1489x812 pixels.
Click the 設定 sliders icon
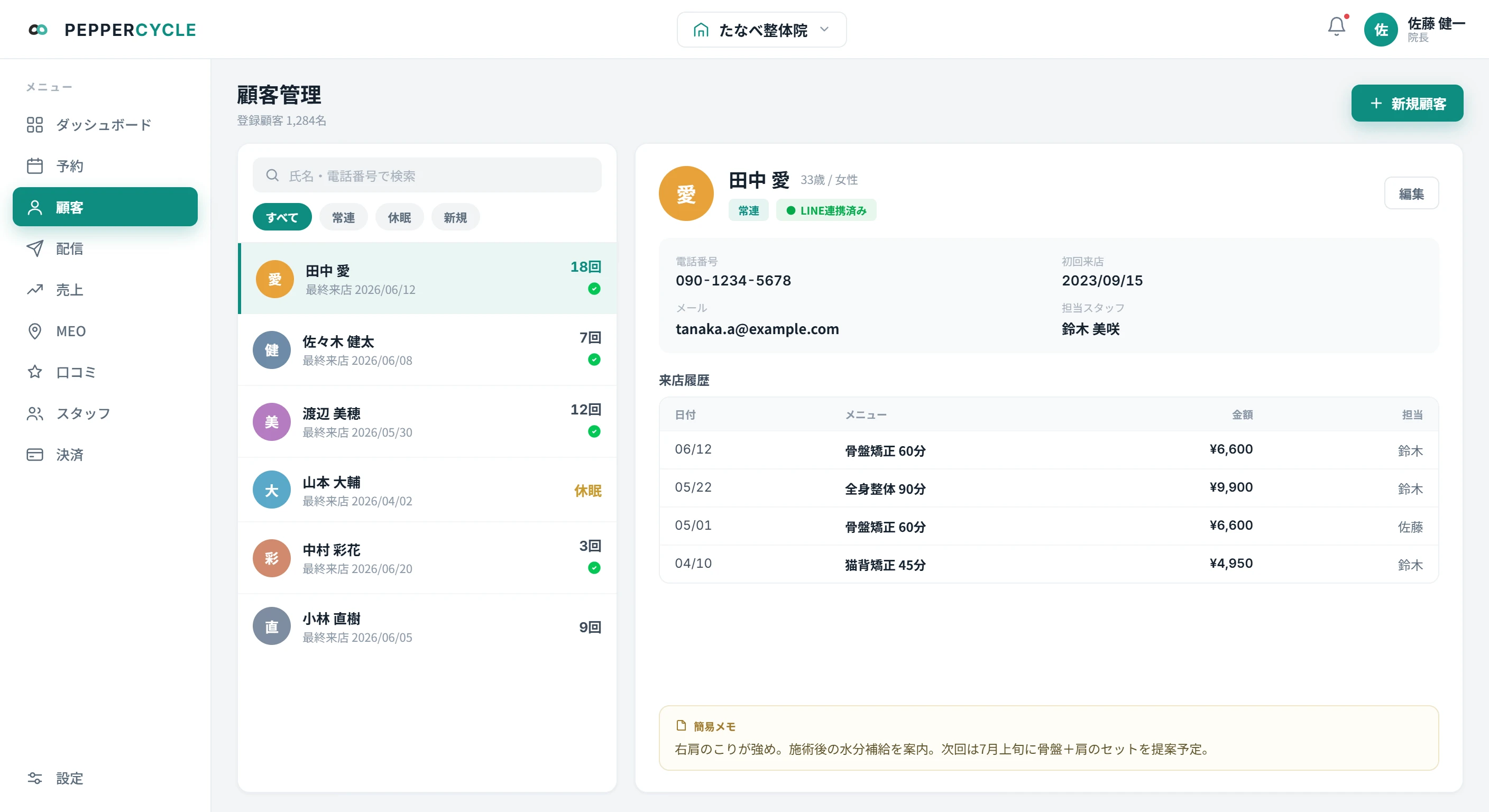(x=35, y=778)
